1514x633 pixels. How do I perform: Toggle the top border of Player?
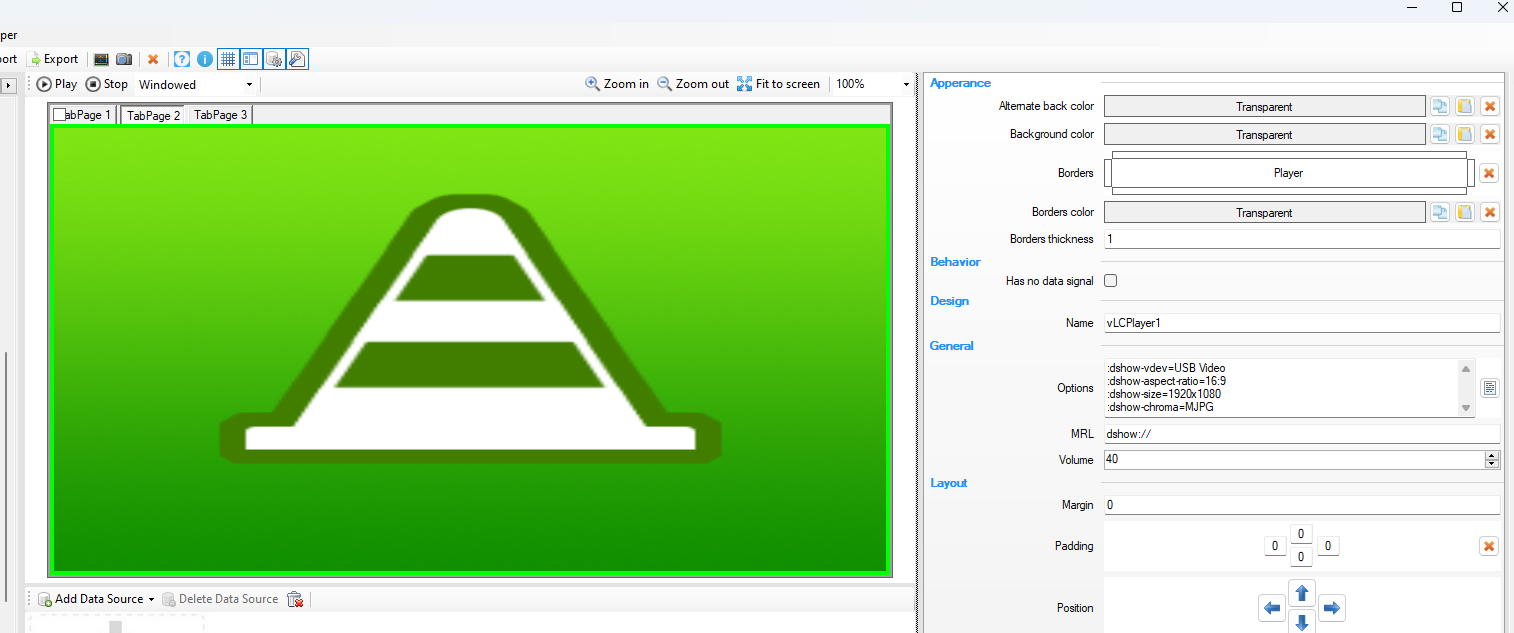[1289, 155]
